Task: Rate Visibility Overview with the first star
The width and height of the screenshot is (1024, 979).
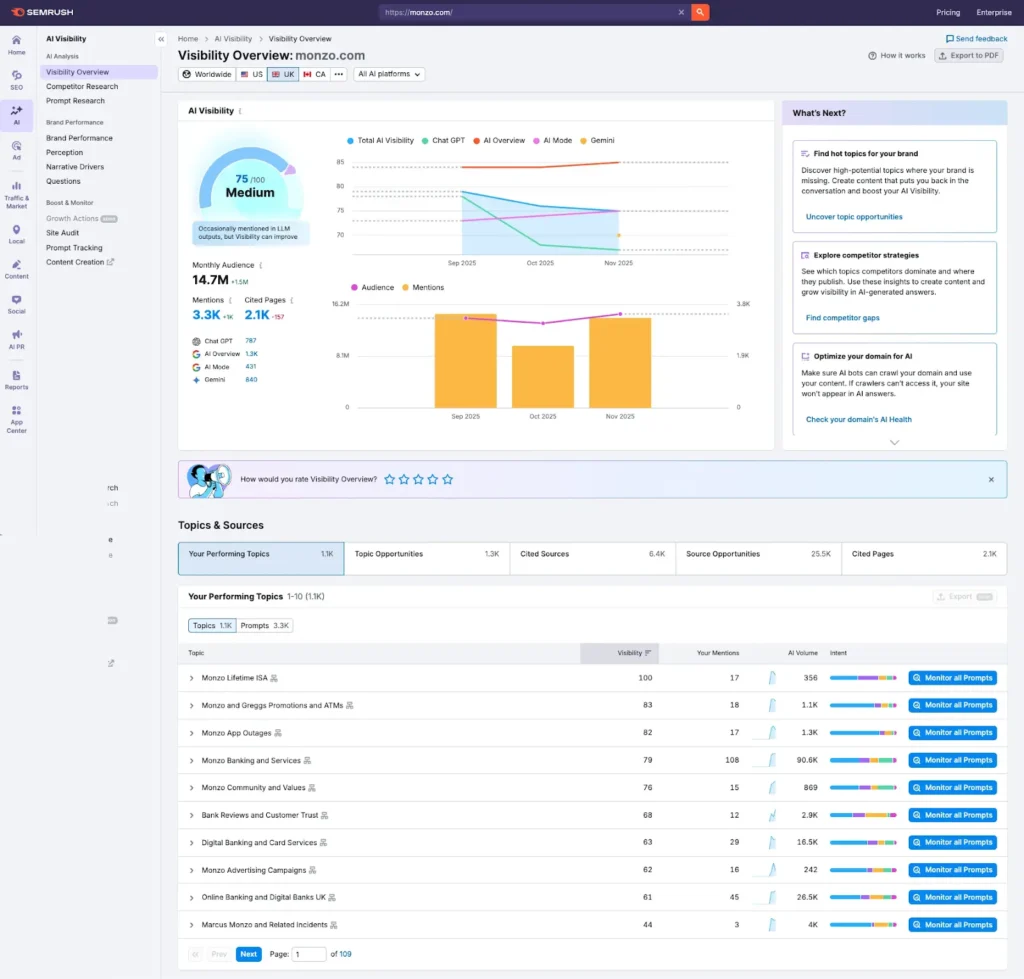Action: click(389, 479)
